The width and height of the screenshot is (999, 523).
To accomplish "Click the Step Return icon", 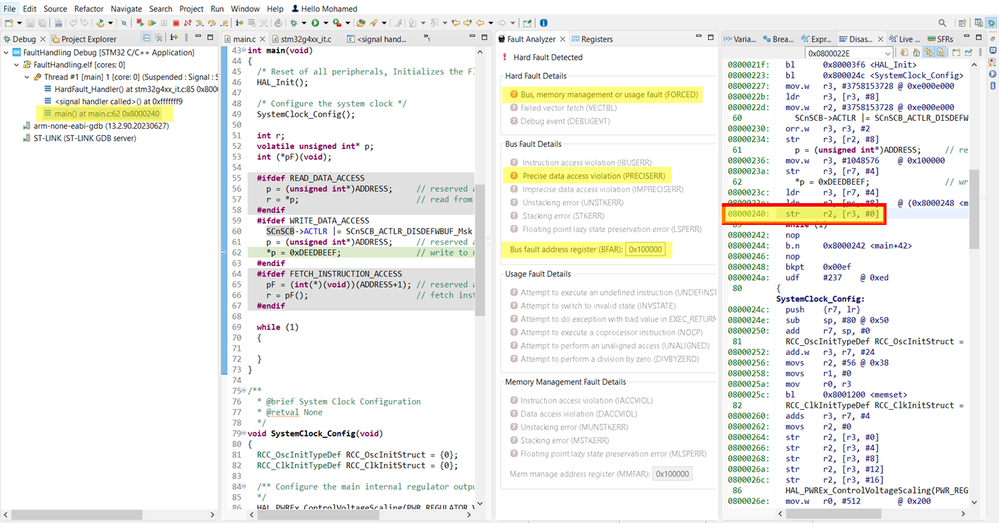I will pos(224,23).
